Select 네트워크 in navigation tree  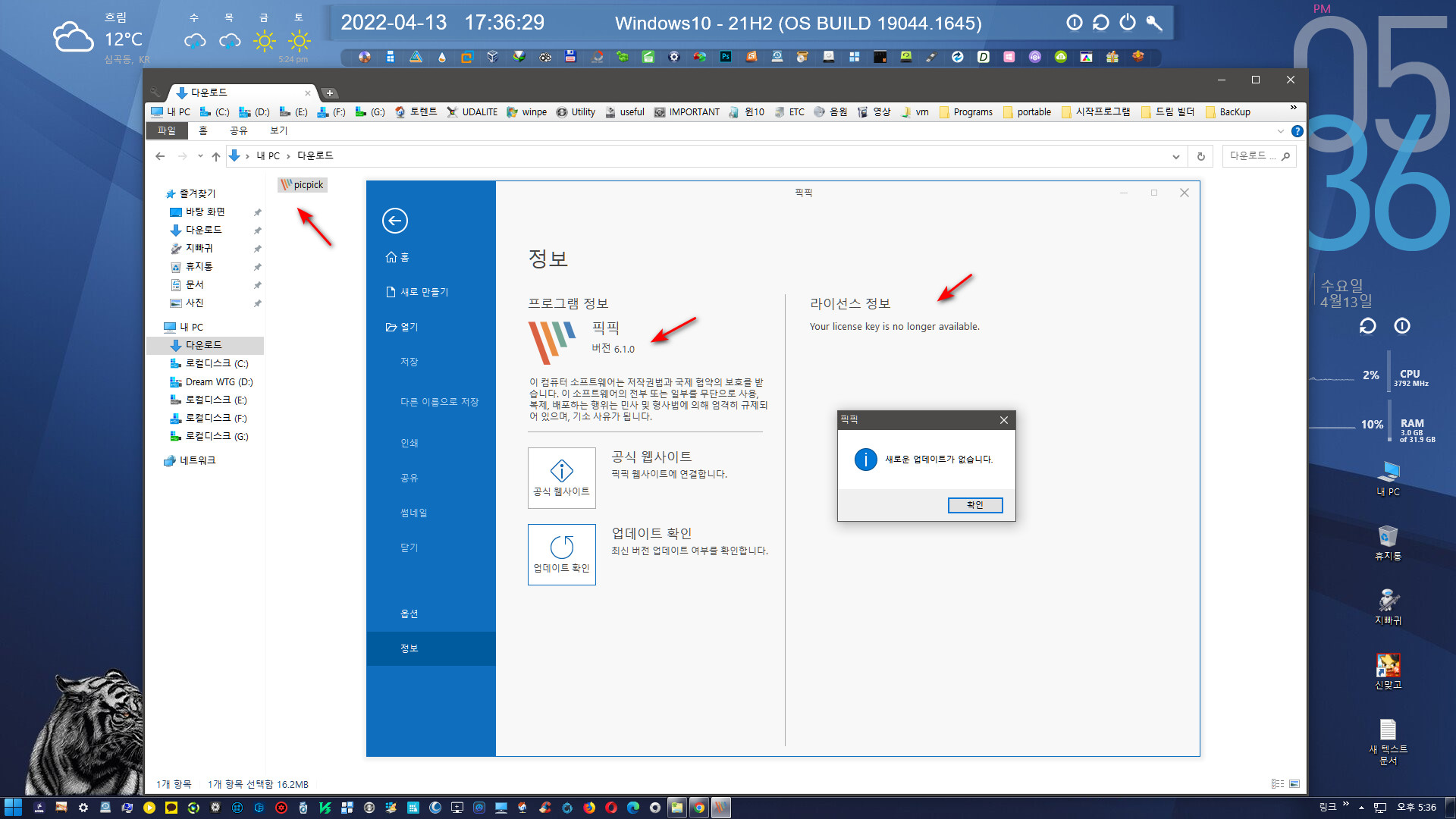197,461
